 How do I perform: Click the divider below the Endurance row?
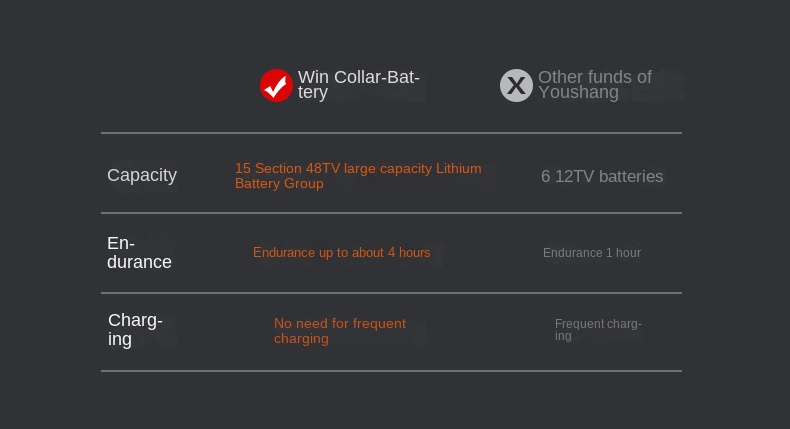pos(391,292)
